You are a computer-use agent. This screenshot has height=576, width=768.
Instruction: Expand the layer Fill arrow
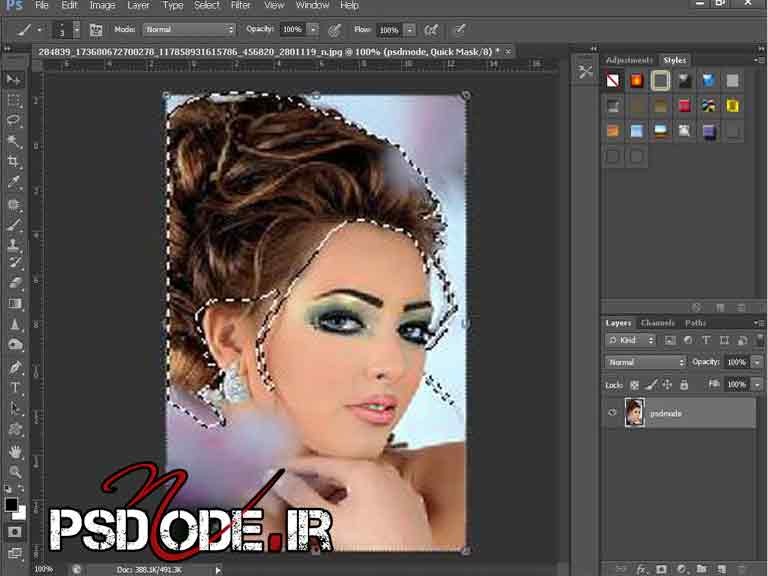pyautogui.click(x=757, y=384)
